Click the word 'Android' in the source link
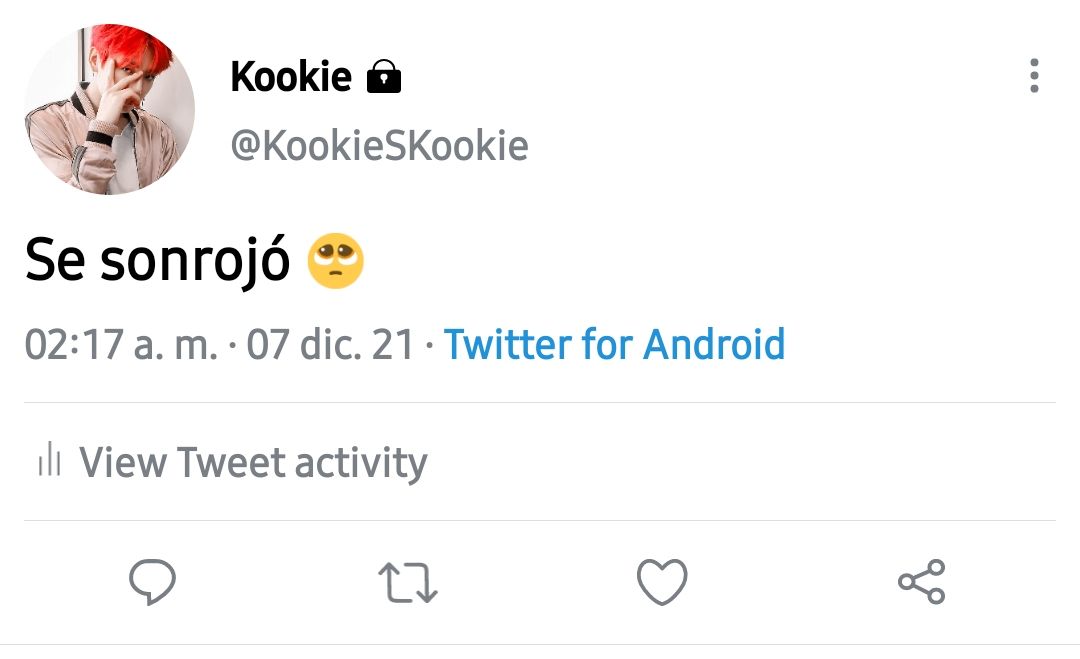 [714, 344]
